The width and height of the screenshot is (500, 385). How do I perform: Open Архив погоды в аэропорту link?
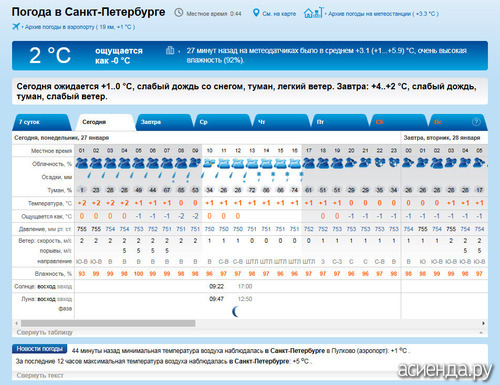point(80,27)
